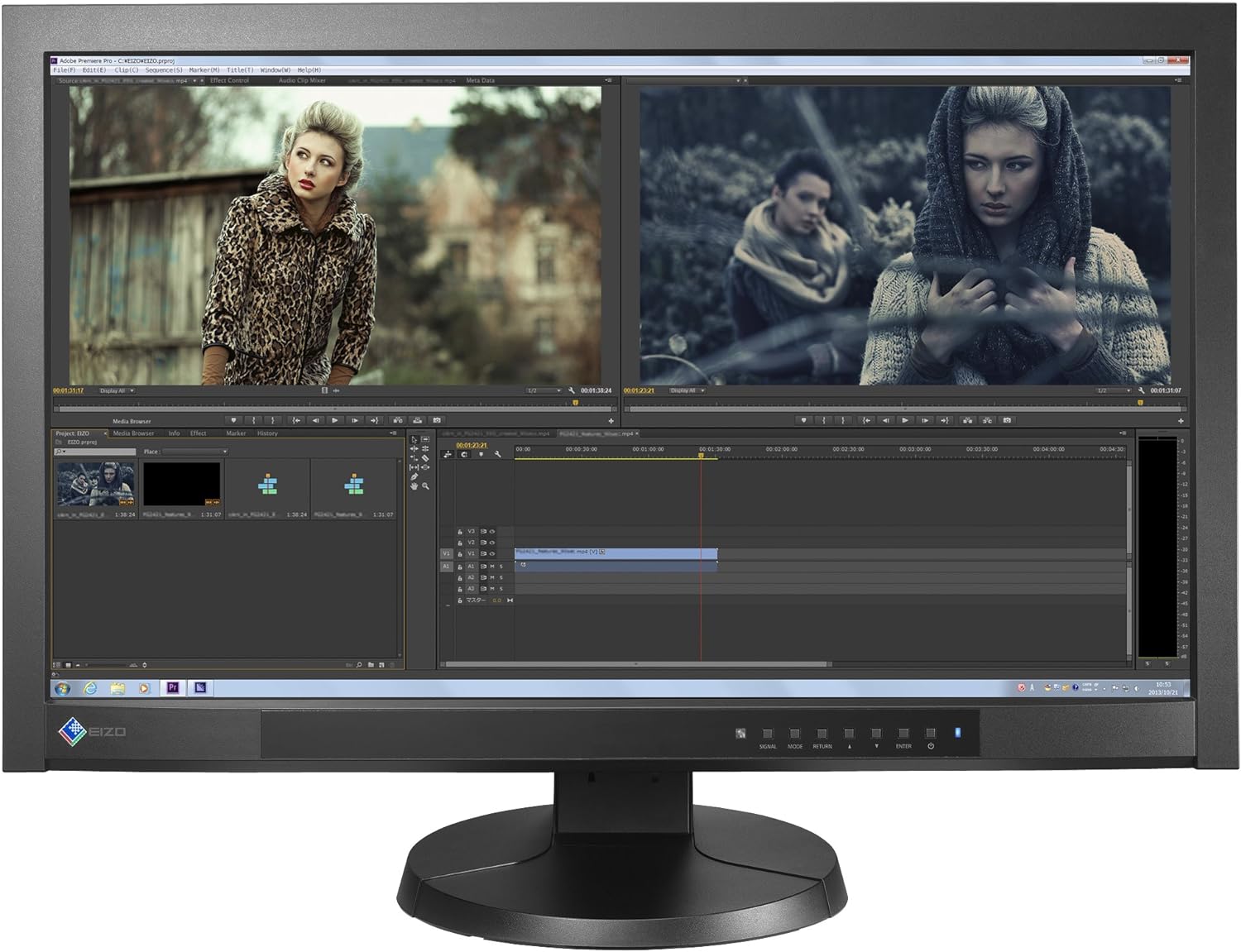Select the Zoom magnifier tool
This screenshot has width=1241, height=952.
pos(425,486)
